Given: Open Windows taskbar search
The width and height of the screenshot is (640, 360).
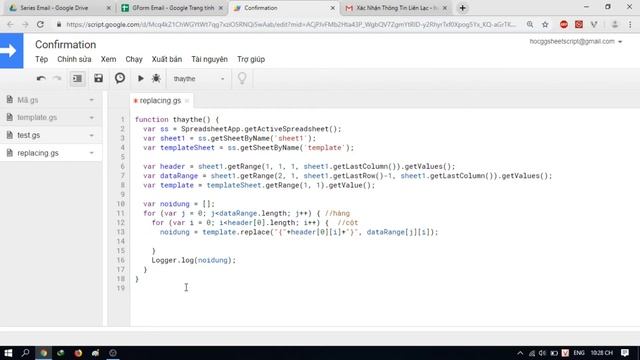Looking at the screenshot, I should click(x=25, y=353).
